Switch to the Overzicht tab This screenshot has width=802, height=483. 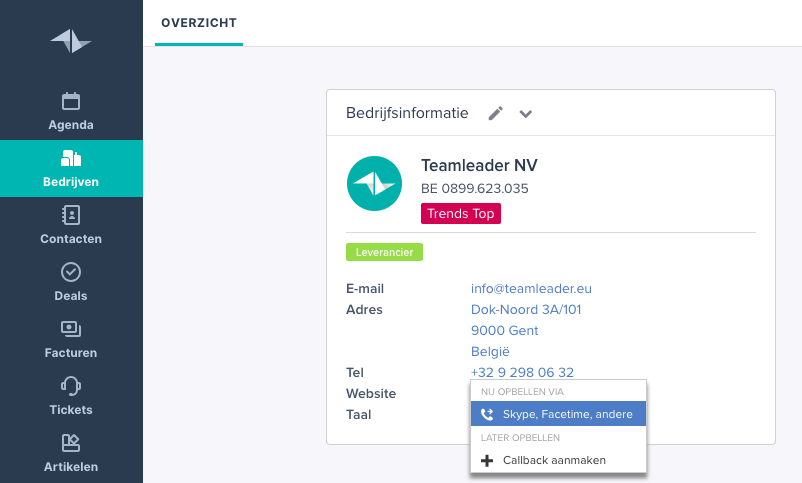click(199, 23)
